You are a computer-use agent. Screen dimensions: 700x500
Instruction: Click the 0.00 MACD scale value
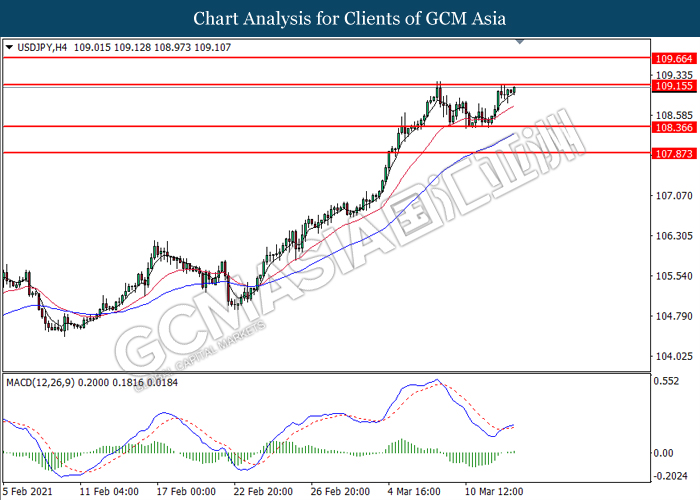tap(663, 453)
